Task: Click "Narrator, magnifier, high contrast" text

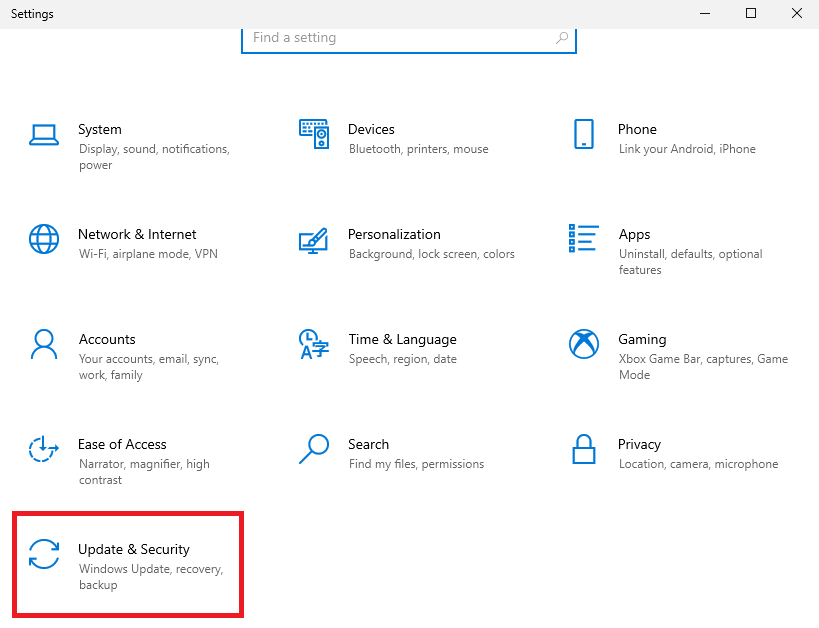Action: pos(144,472)
